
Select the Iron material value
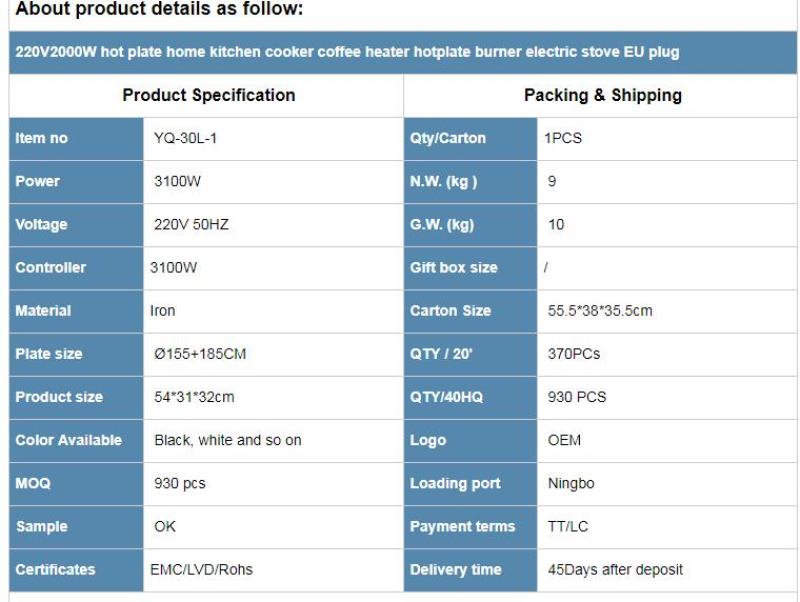163,311
